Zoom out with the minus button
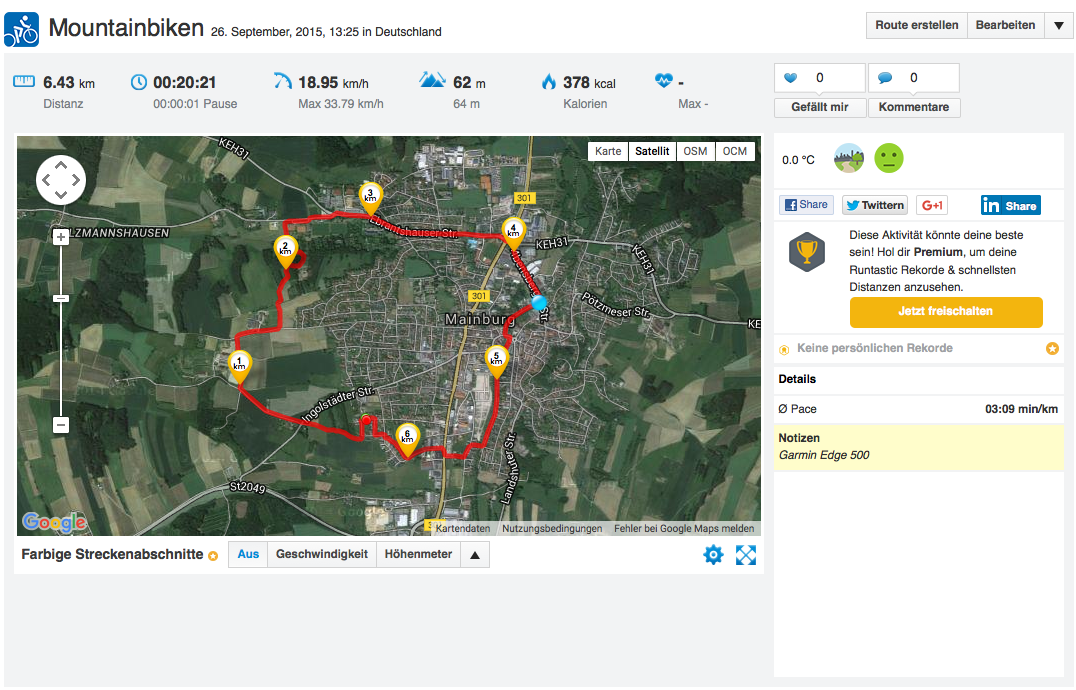Image resolution: width=1076 pixels, height=690 pixels. pyautogui.click(x=61, y=425)
